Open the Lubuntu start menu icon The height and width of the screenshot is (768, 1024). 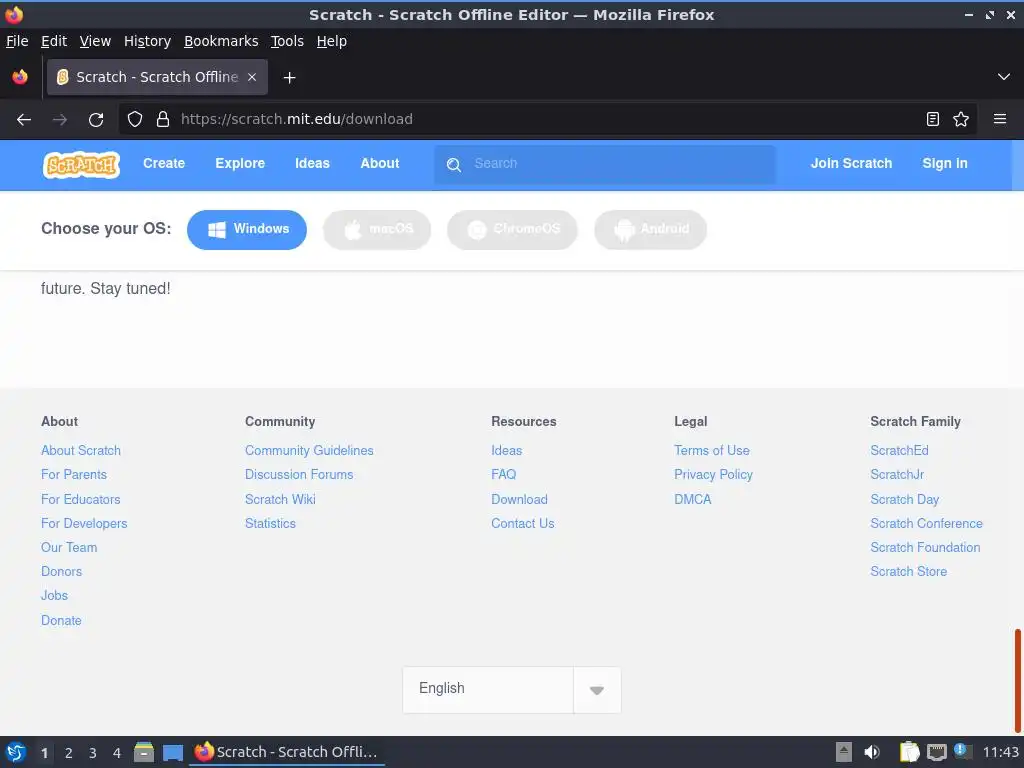pos(16,752)
